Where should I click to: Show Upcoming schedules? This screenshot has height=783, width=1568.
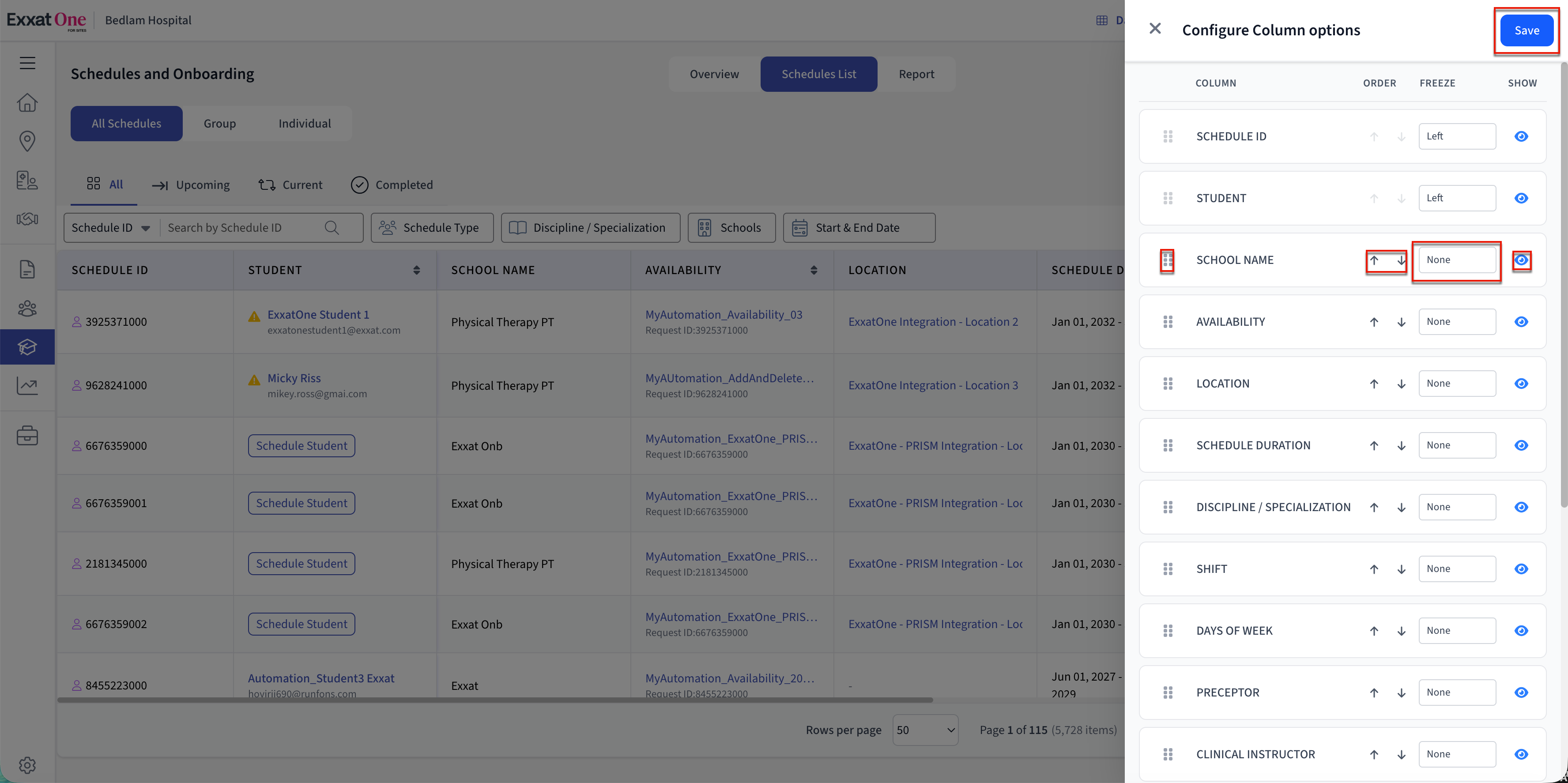pyautogui.click(x=191, y=185)
